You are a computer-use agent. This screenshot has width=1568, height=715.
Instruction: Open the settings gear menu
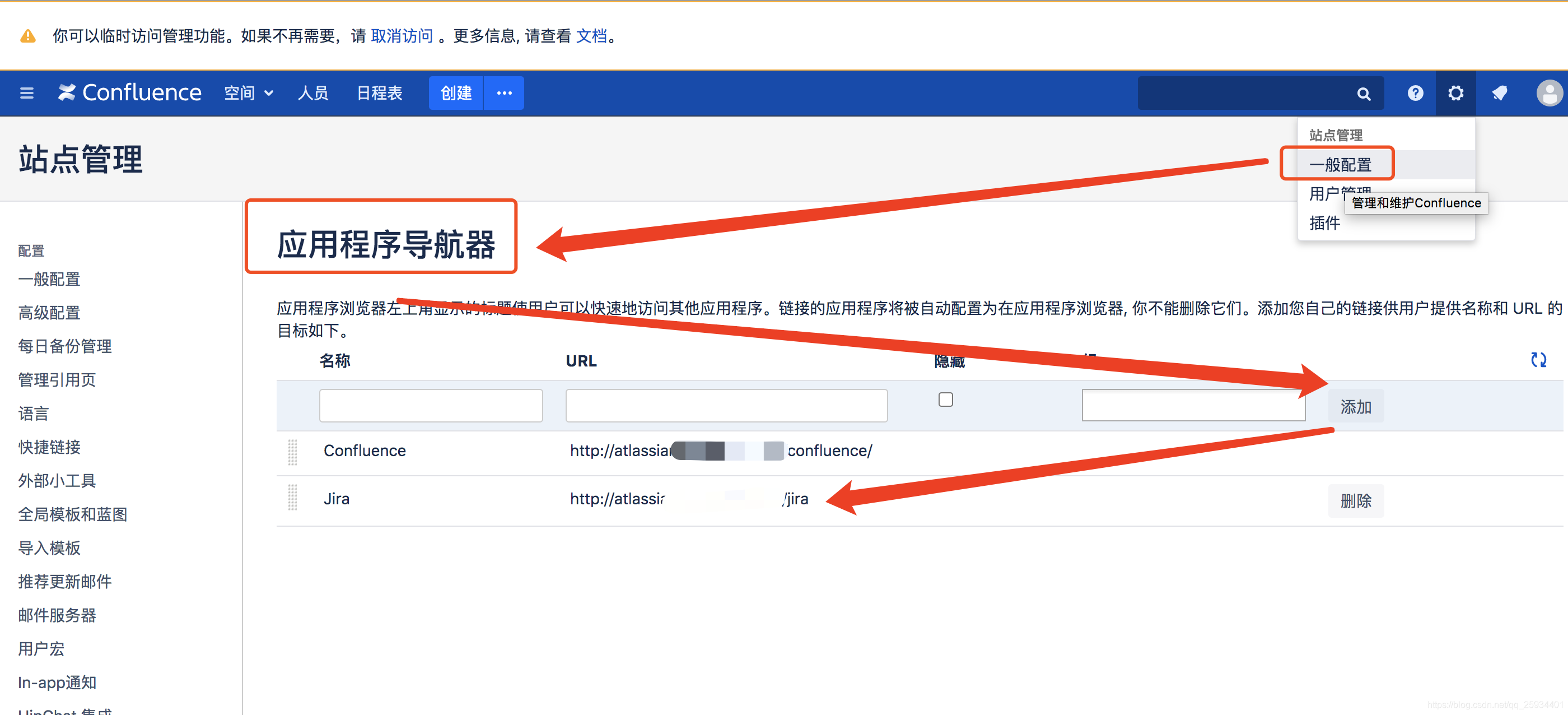coord(1455,93)
